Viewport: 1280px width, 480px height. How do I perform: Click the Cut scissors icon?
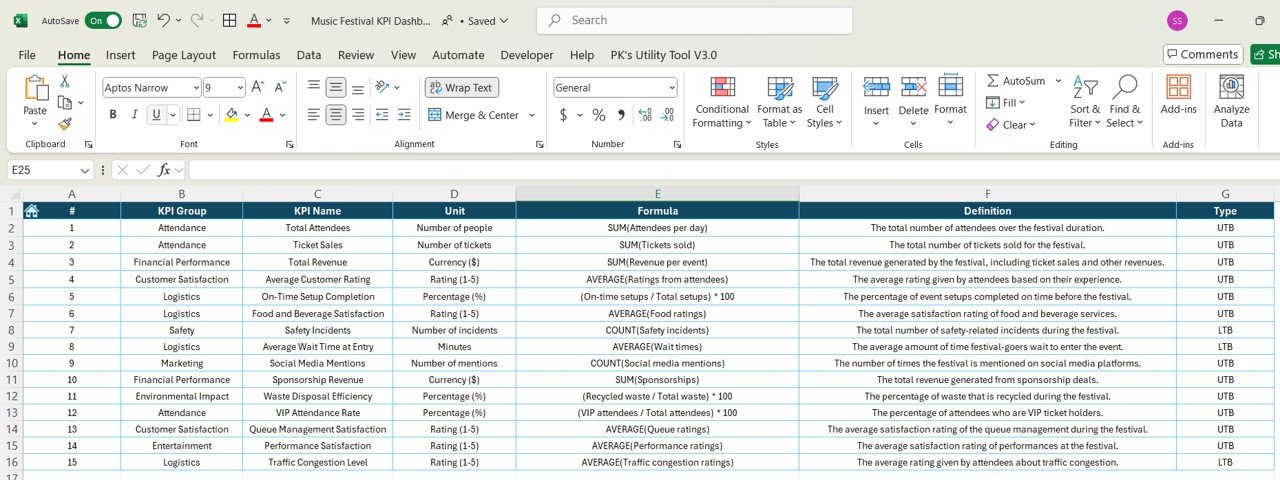point(65,81)
